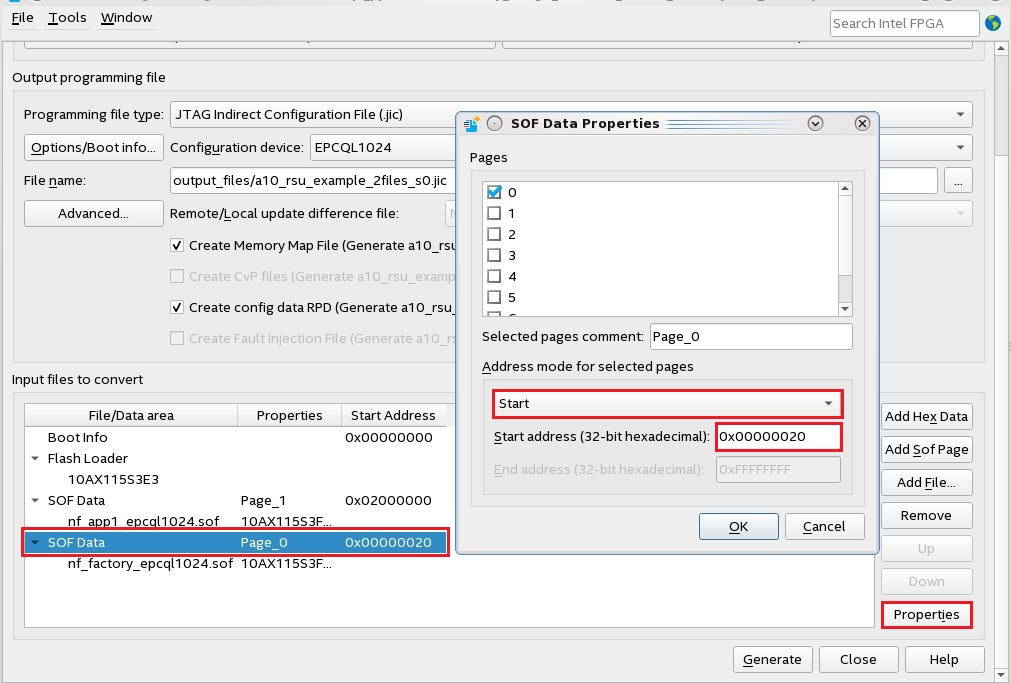The height and width of the screenshot is (683, 1011).
Task: Click the Add Sof Page button
Action: tap(927, 450)
